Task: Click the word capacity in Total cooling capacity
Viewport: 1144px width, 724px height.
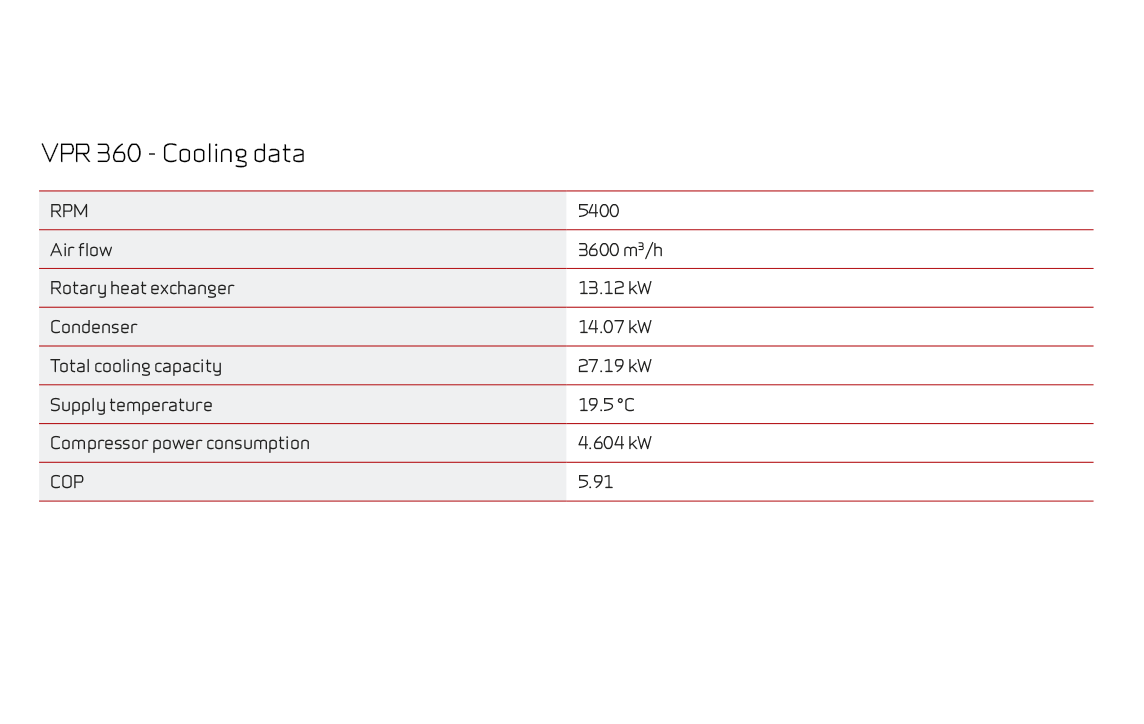Action: pos(188,367)
